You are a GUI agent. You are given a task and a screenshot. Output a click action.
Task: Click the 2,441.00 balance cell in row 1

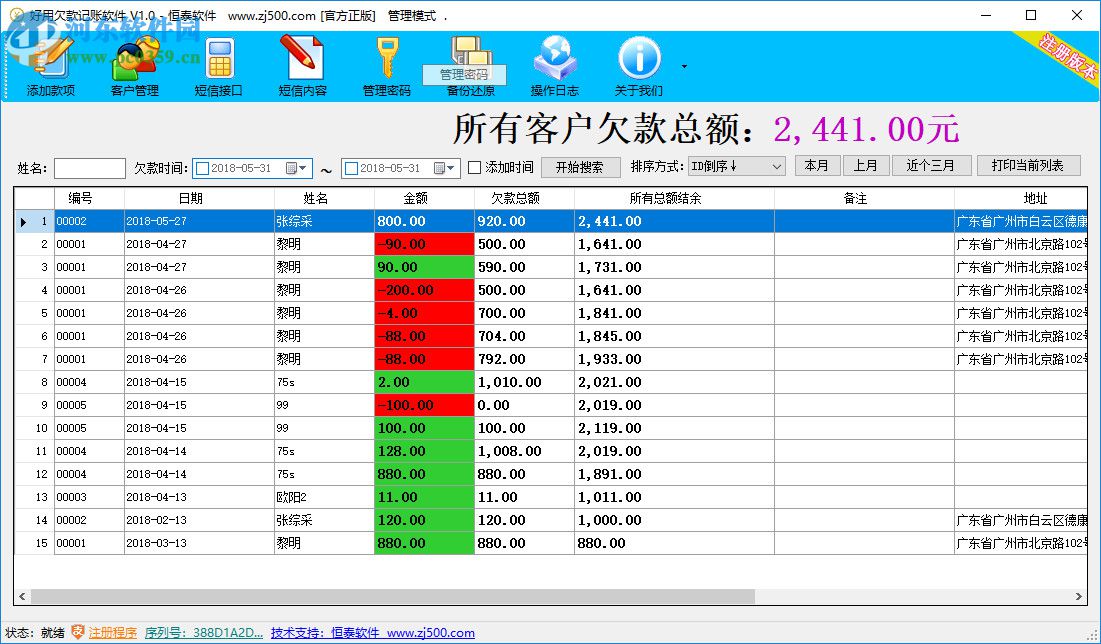(x=674, y=221)
